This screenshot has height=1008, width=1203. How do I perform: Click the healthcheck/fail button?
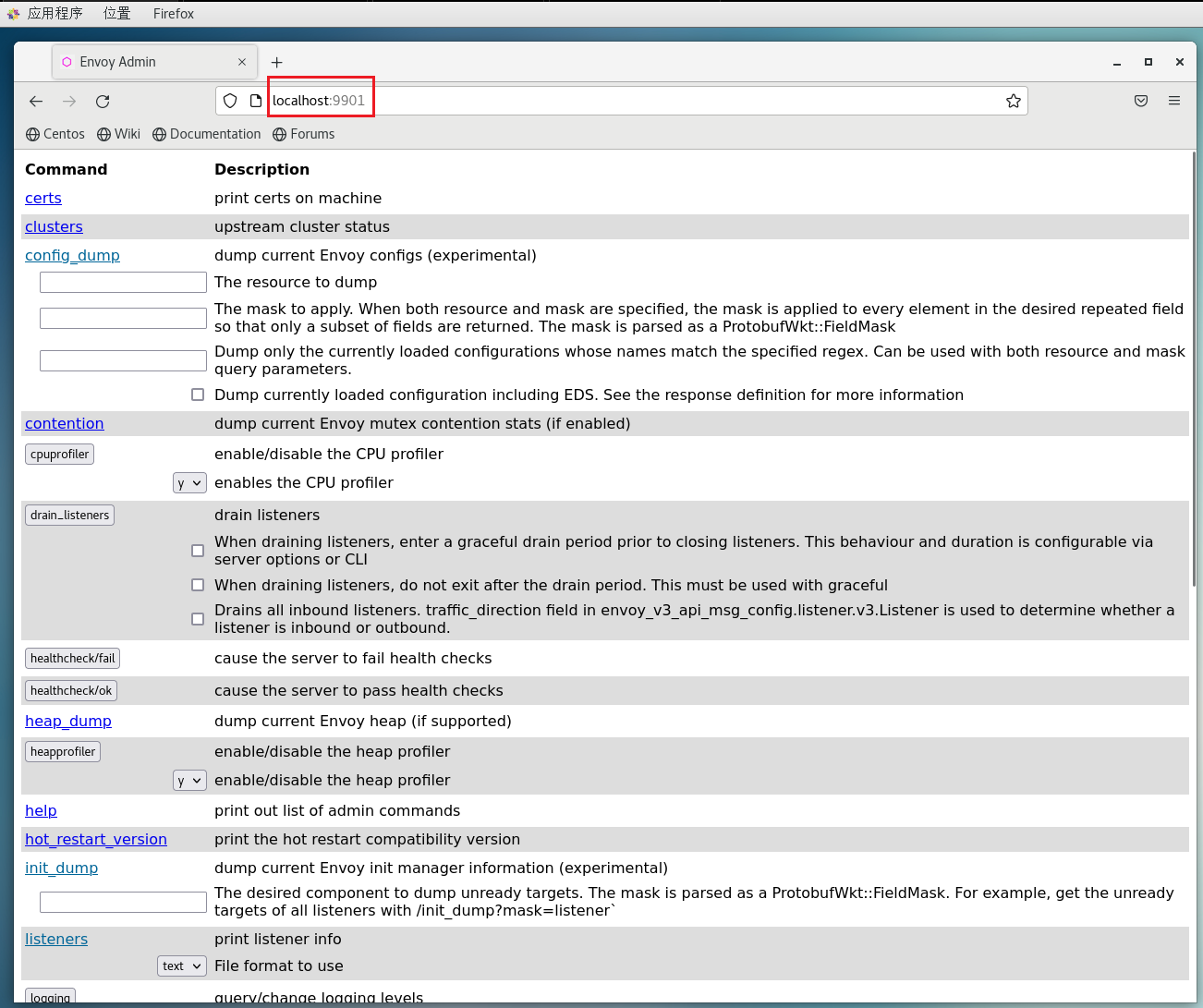[72, 658]
